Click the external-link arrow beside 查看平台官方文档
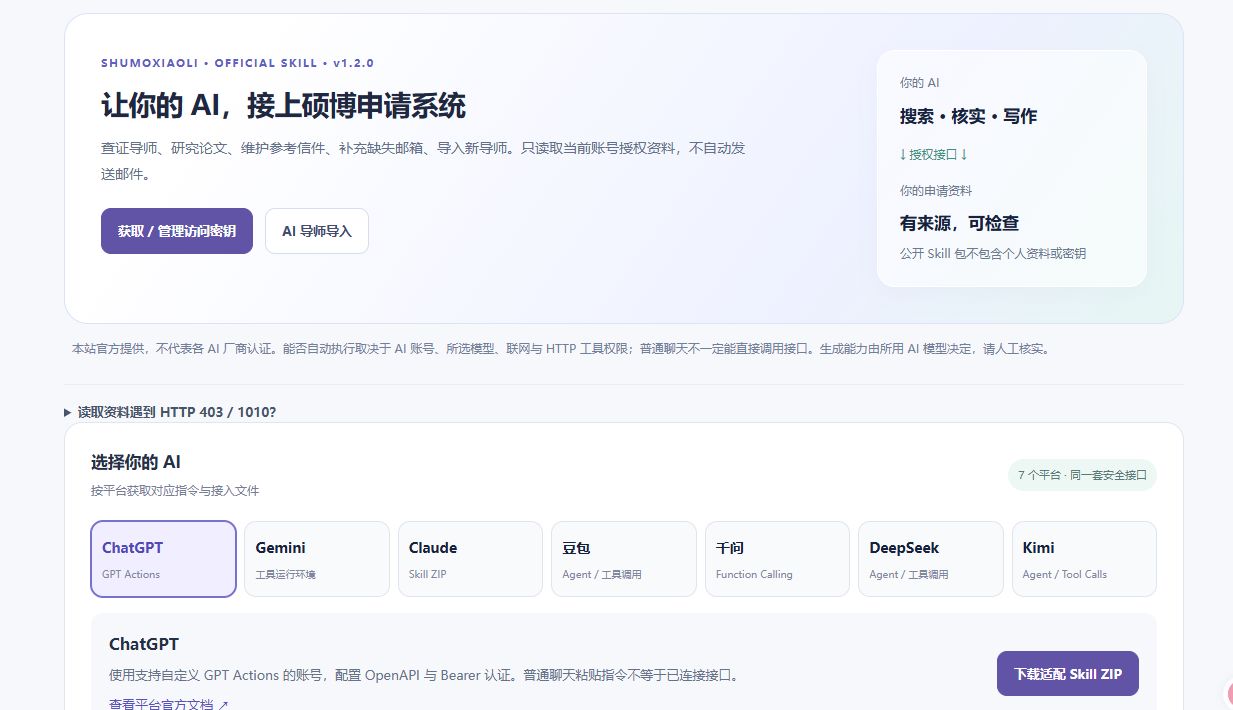The height and width of the screenshot is (710, 1233). (223, 704)
